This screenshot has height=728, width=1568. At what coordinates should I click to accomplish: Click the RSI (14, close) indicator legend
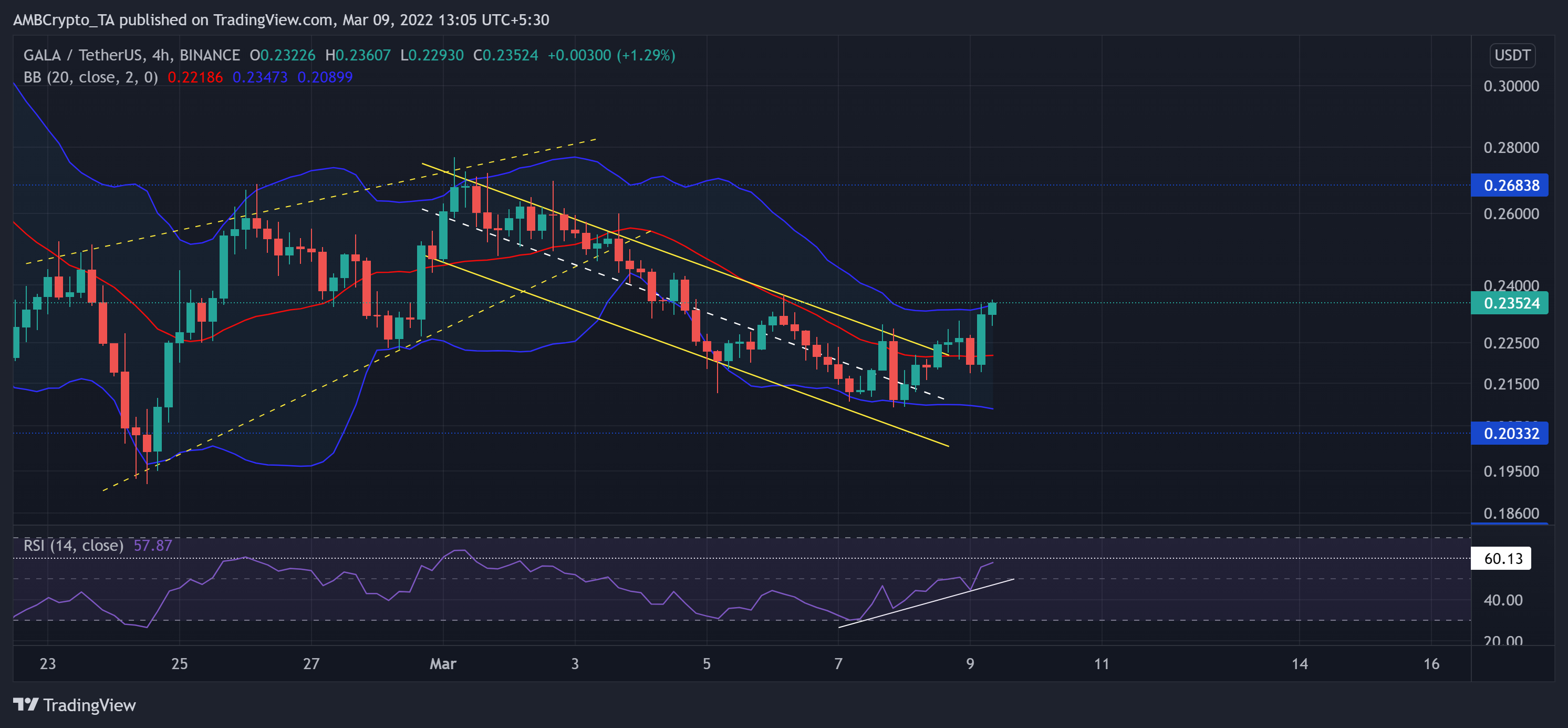73,545
